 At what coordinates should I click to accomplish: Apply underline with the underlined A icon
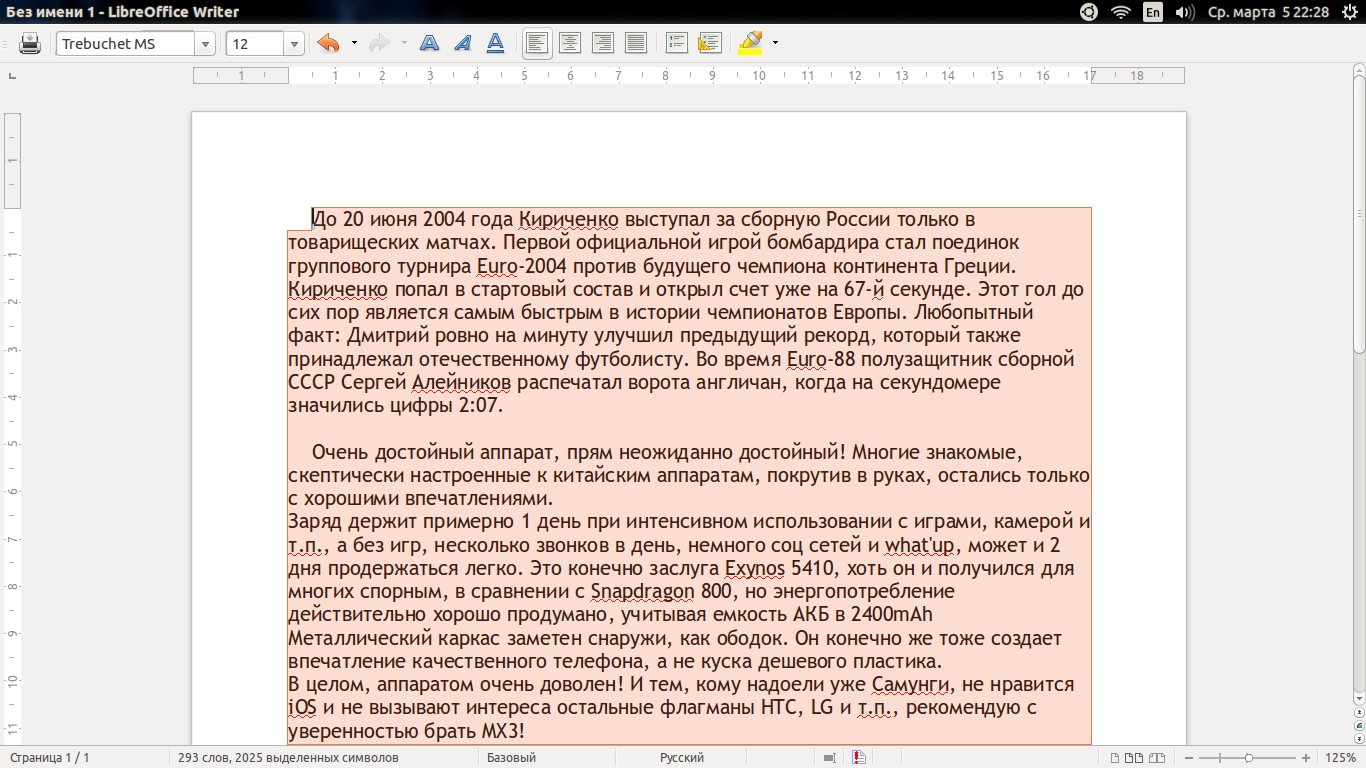point(495,43)
